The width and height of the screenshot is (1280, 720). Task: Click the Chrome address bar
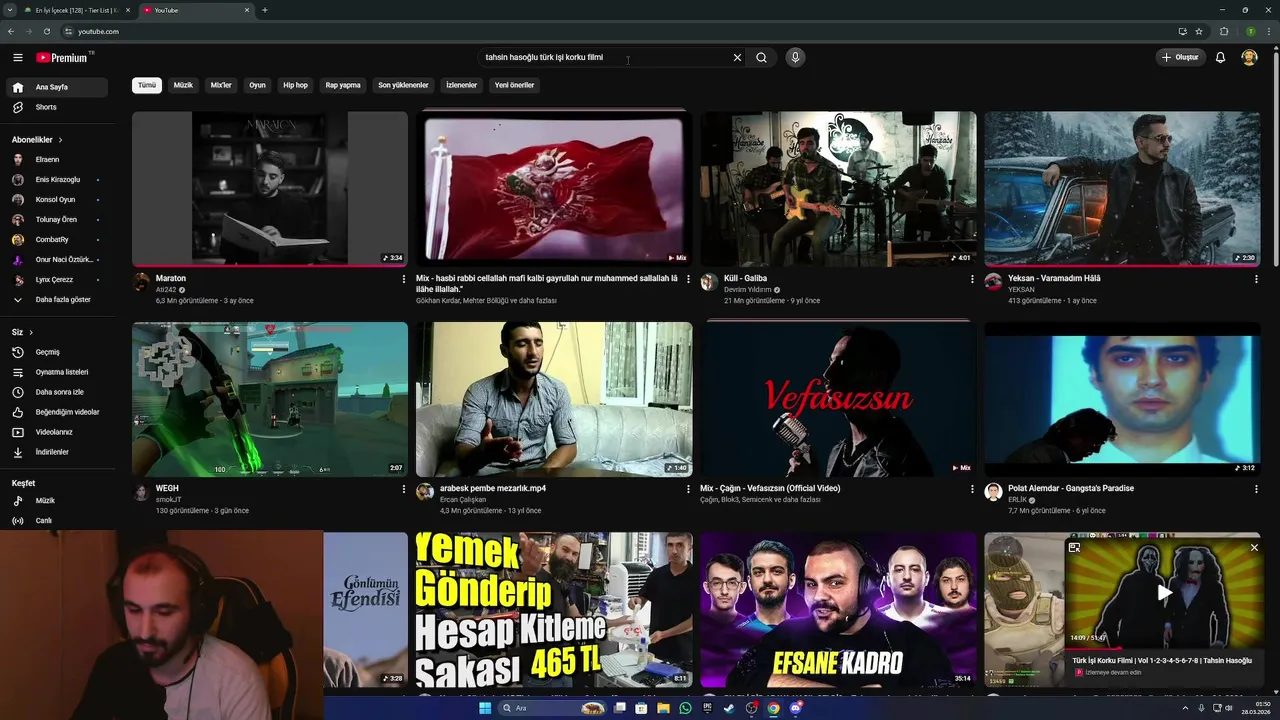620,31
